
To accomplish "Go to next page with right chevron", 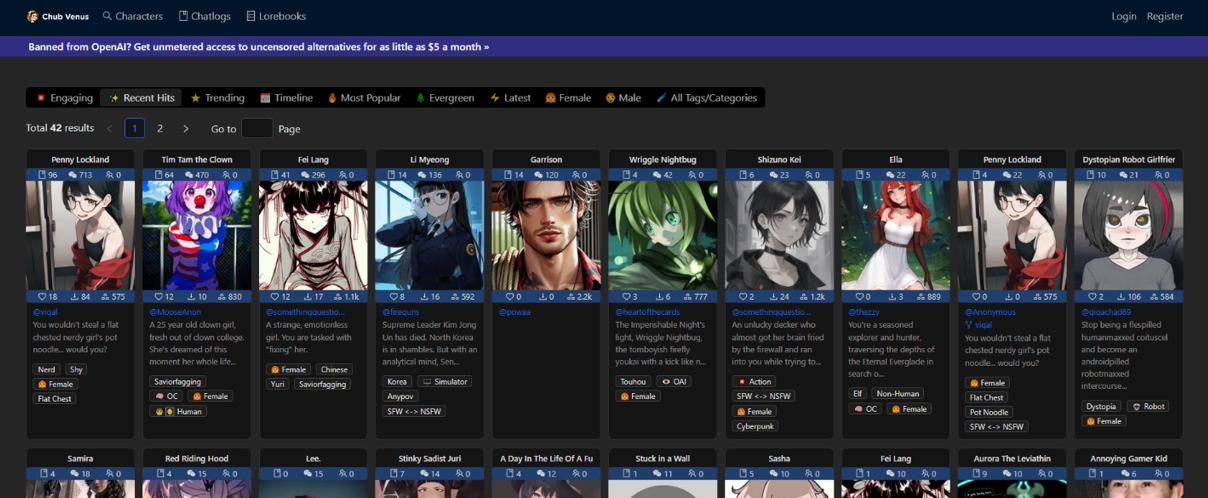I will (x=186, y=128).
